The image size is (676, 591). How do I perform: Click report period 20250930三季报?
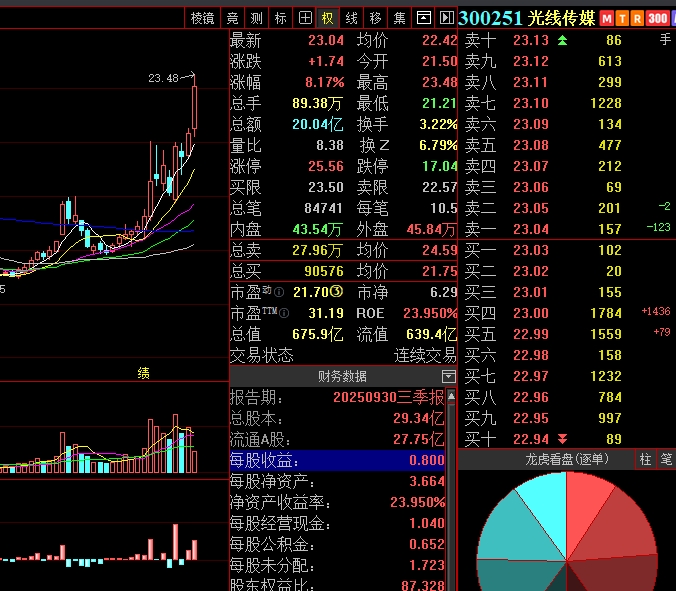pyautogui.click(x=389, y=397)
